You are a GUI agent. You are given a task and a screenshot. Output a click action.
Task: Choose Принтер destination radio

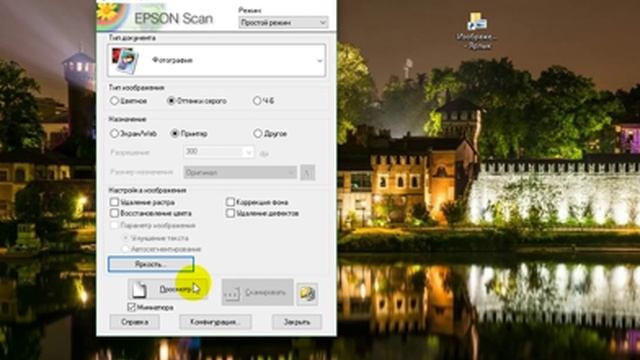(175, 133)
